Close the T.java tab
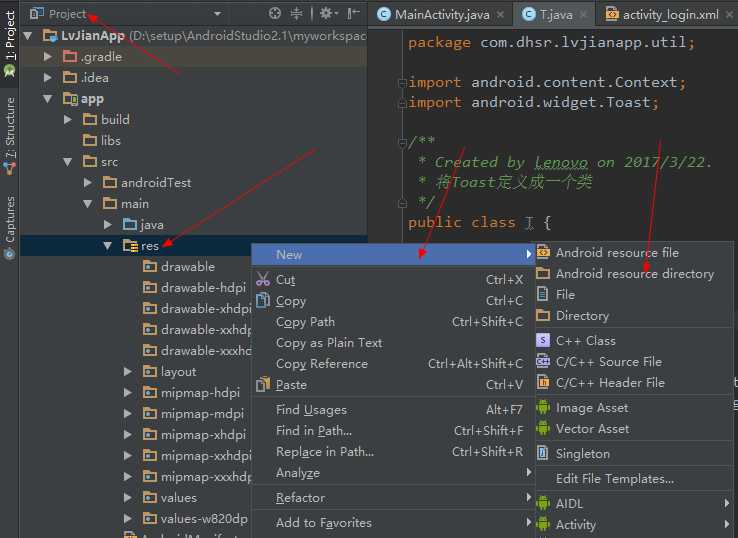Screen dimensions: 738x538 coord(583,15)
